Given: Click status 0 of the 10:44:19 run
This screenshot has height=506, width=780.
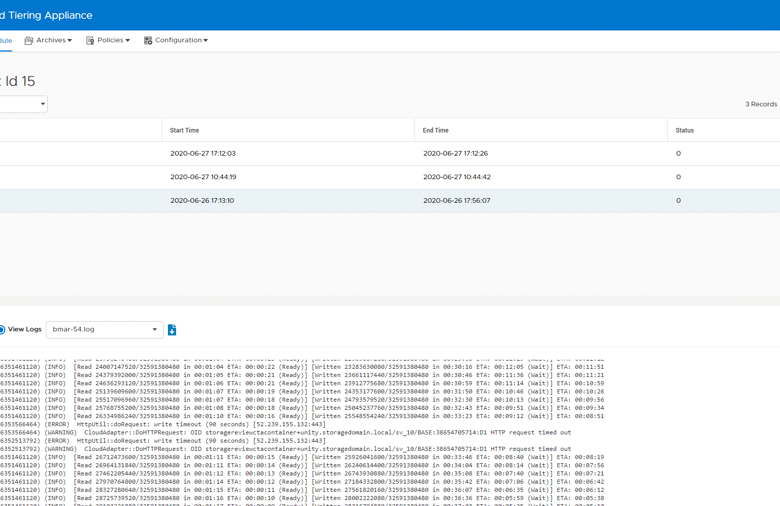Looking at the screenshot, I should [678, 177].
